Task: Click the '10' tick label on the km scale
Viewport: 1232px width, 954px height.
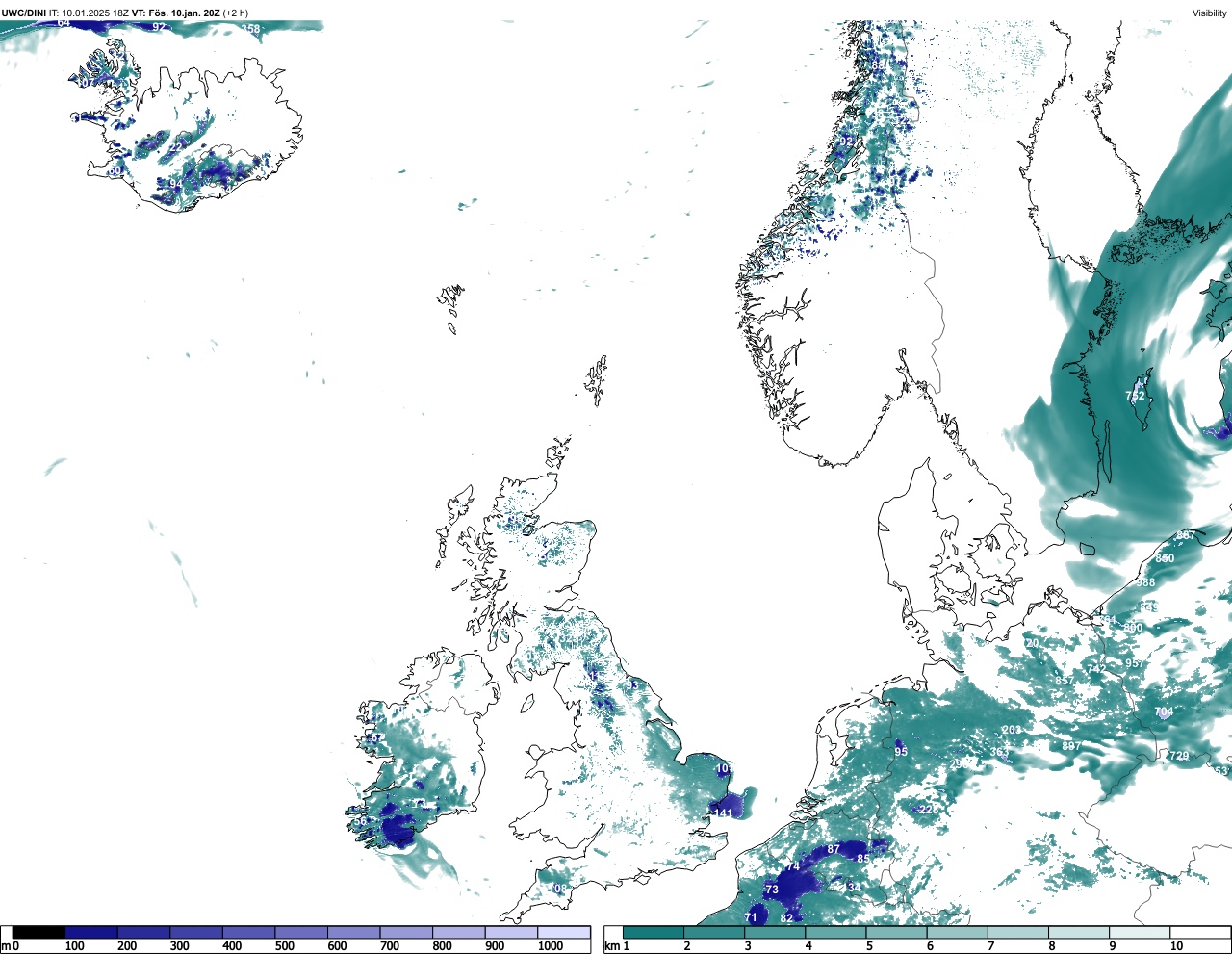Action: (x=1176, y=946)
